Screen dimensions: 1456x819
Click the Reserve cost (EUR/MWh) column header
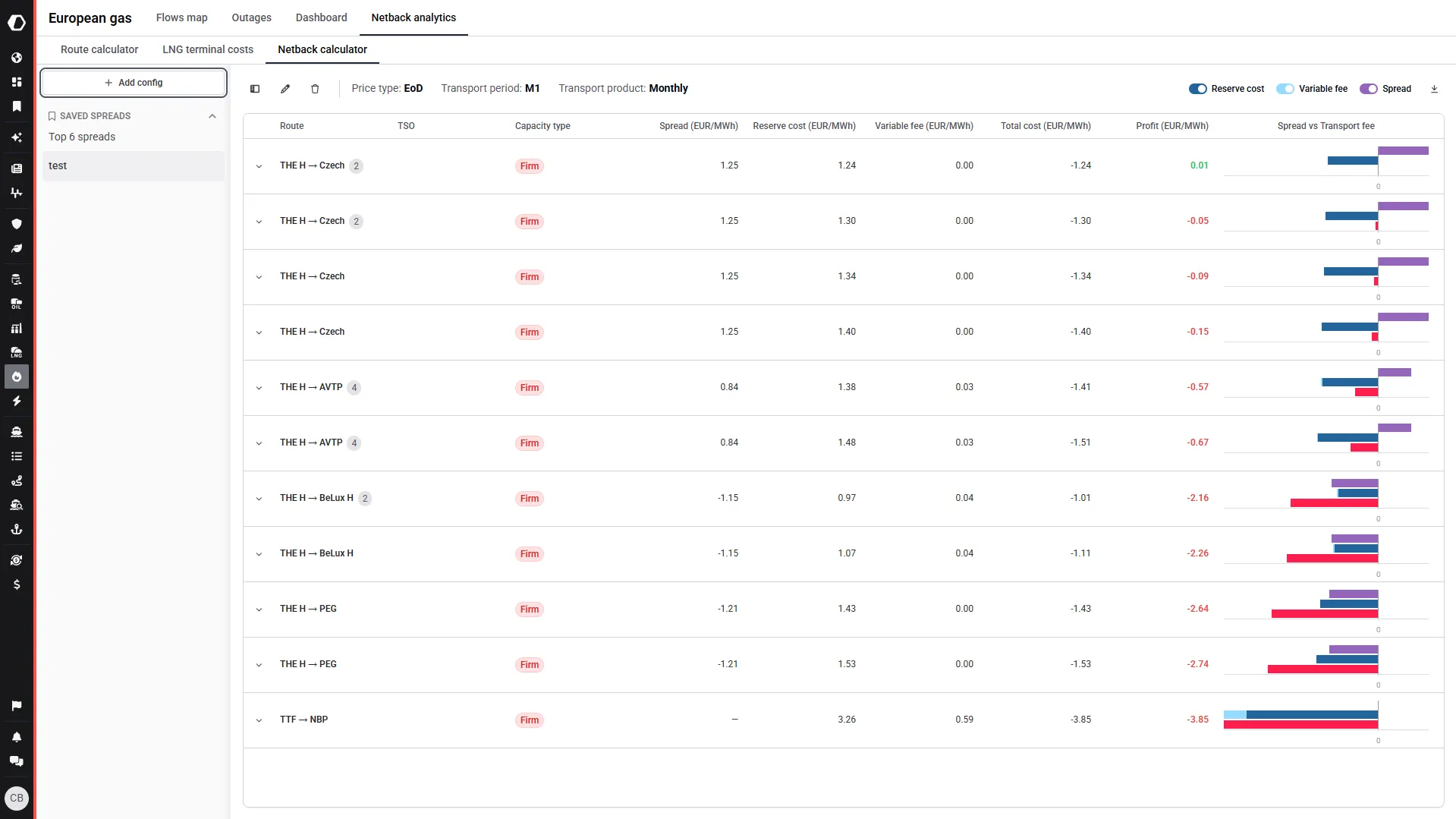(804, 126)
